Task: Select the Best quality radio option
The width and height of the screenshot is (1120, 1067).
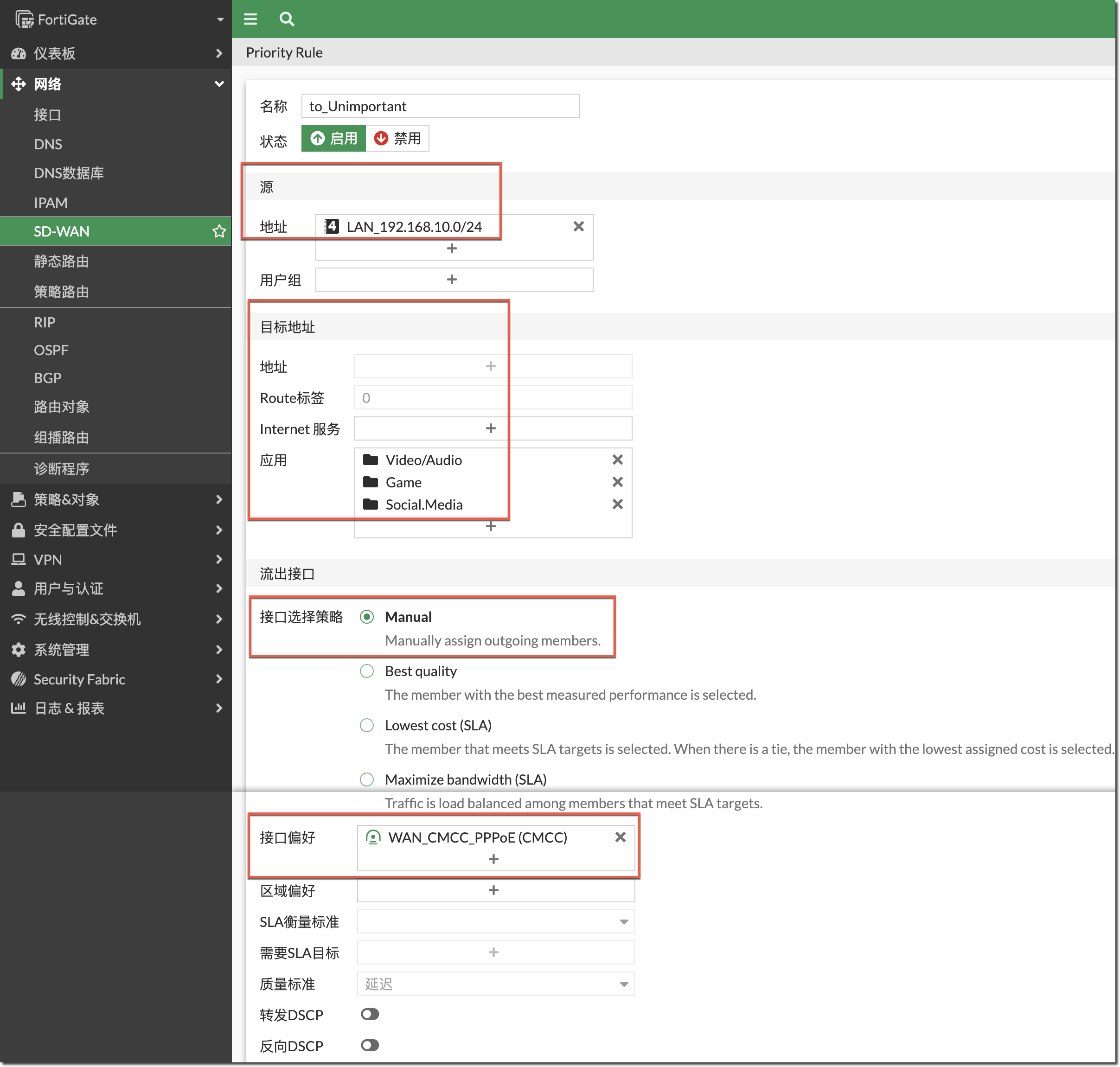Action: [x=367, y=671]
